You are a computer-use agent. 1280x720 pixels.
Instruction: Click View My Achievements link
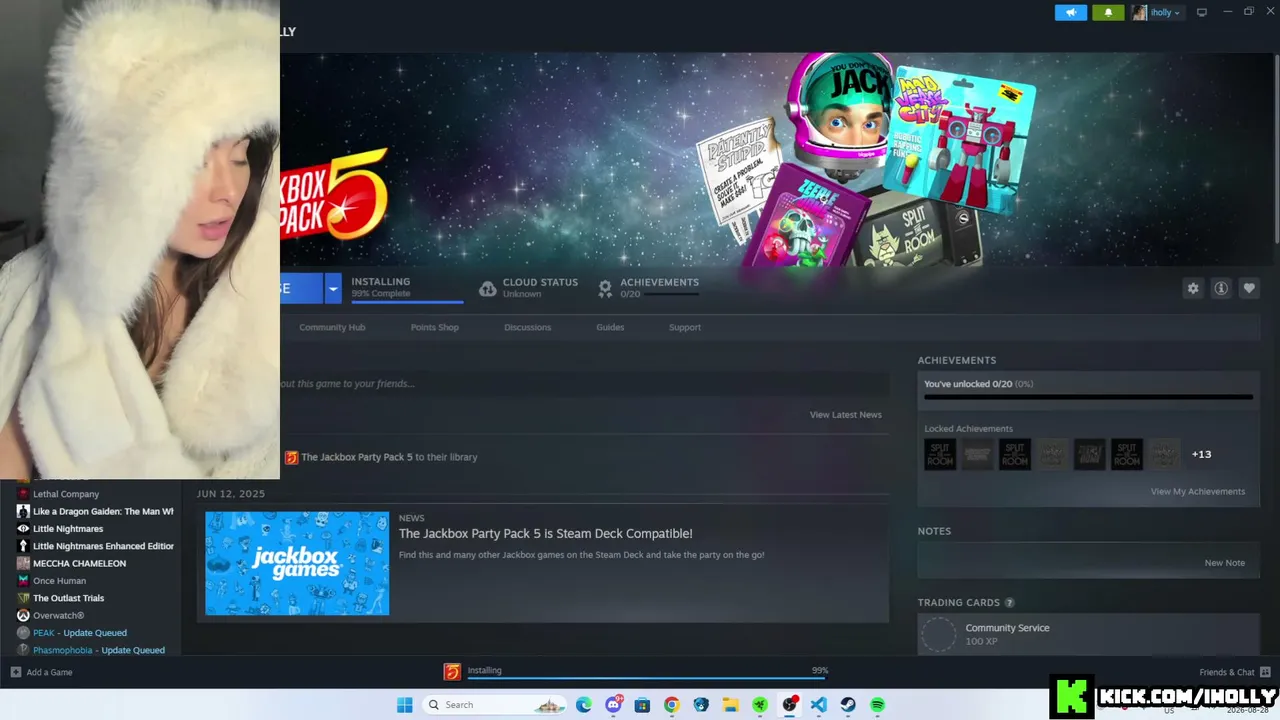click(1197, 492)
